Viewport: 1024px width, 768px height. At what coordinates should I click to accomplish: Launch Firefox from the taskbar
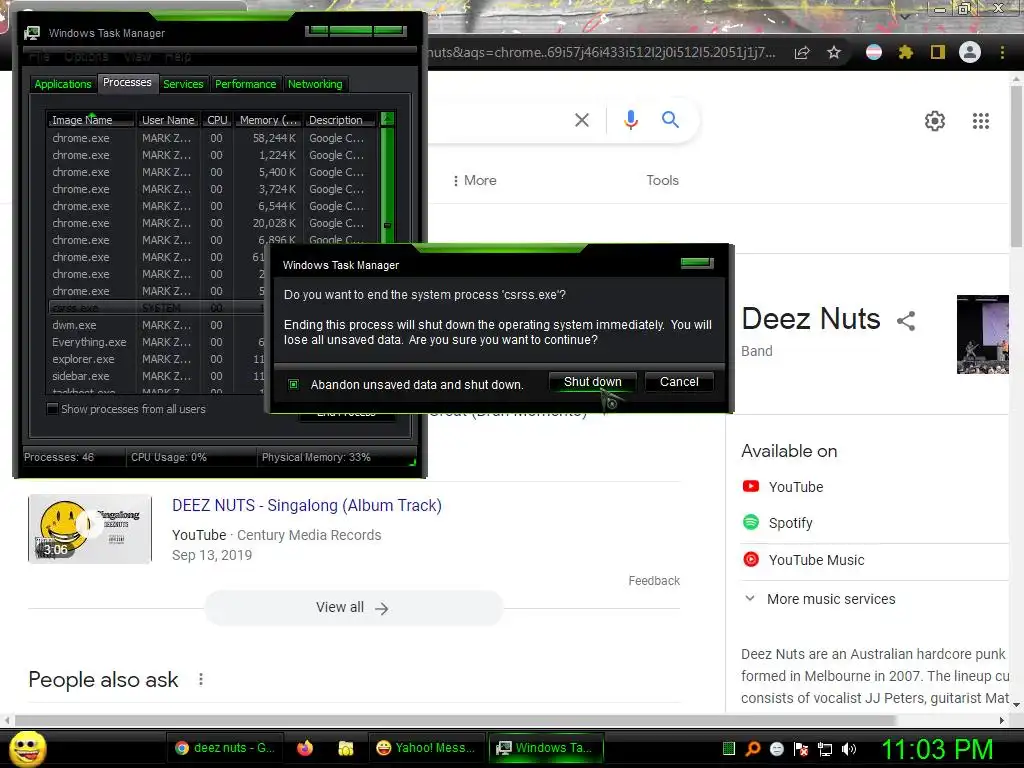(x=305, y=748)
